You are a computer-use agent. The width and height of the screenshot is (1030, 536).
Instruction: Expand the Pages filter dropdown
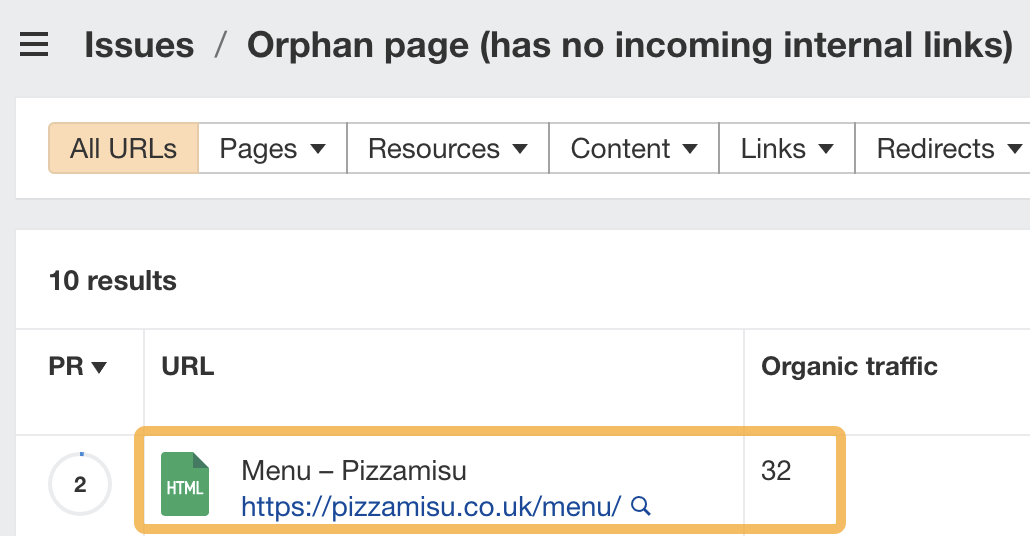(x=272, y=149)
